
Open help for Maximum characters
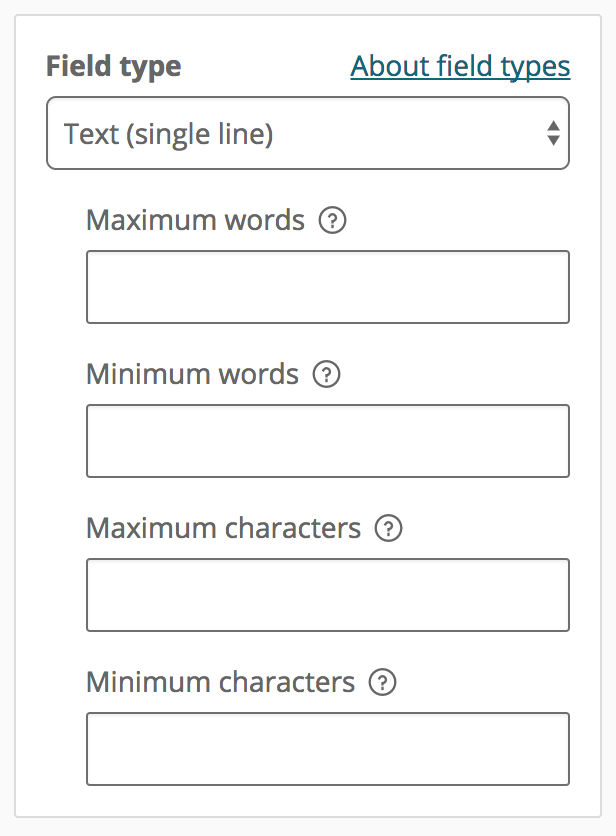389,528
